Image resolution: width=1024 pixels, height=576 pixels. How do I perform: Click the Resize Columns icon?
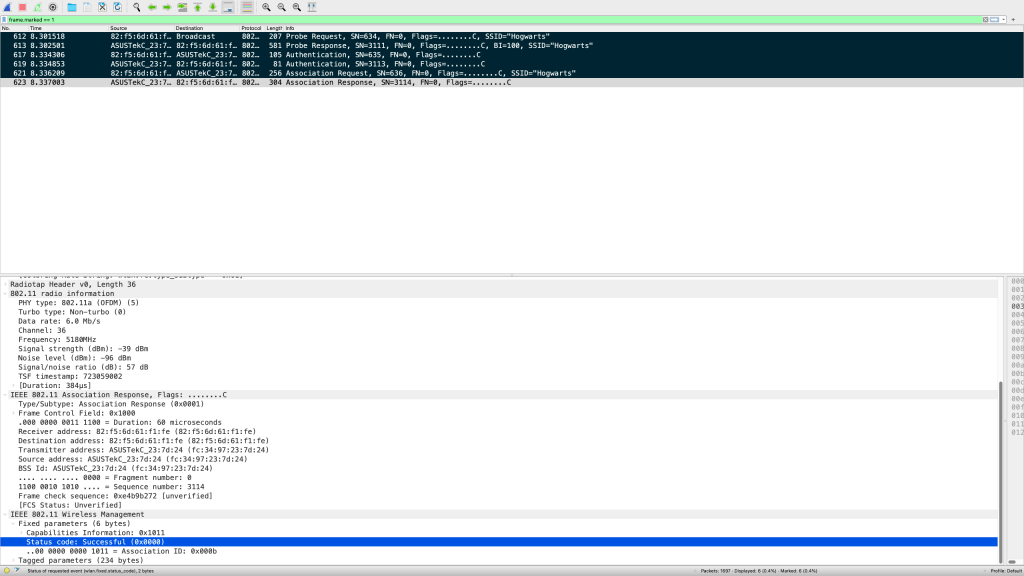point(313,7)
